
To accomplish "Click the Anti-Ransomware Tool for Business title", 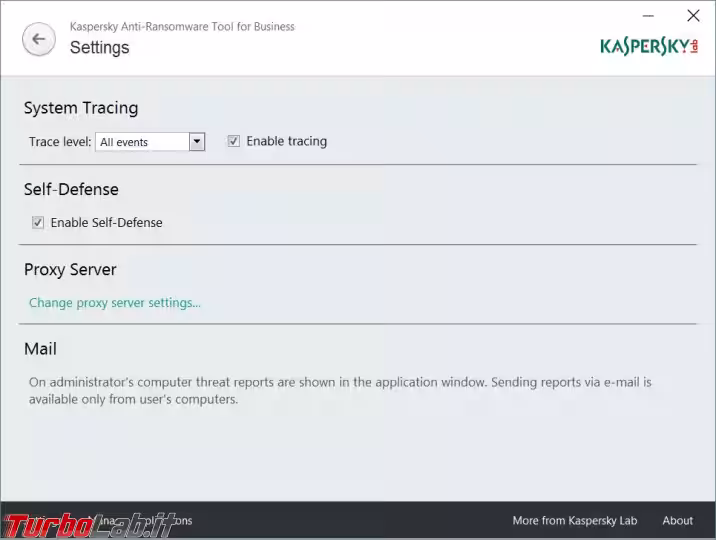I will (182, 26).
